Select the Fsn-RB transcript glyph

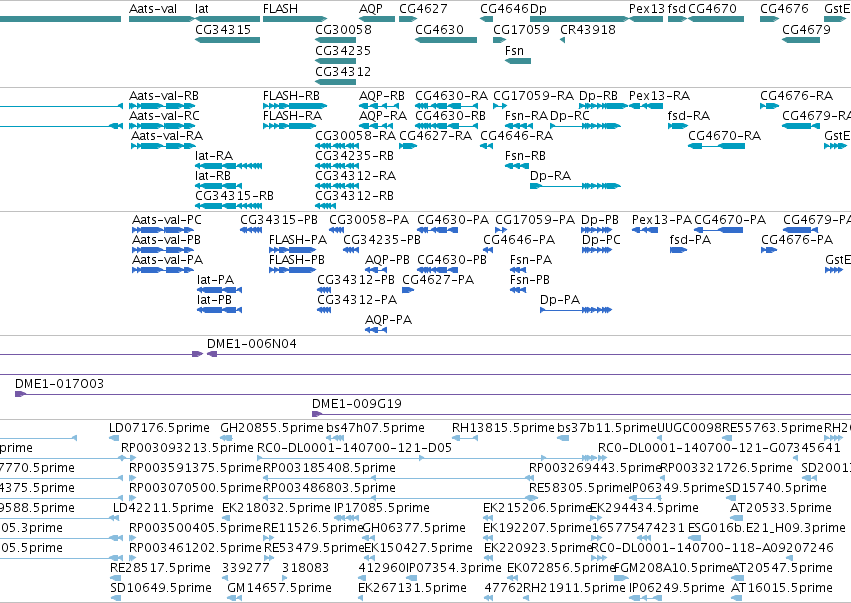[517, 166]
